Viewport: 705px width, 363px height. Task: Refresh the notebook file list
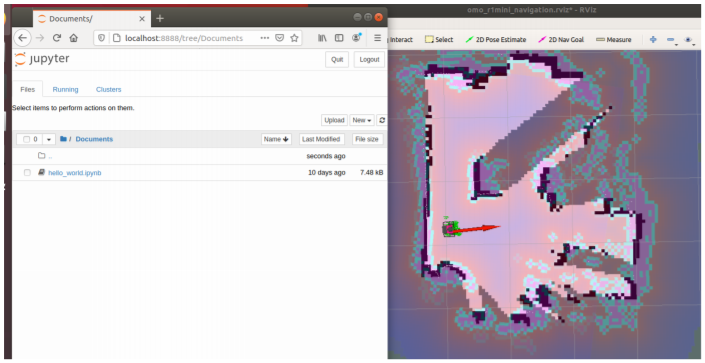click(382, 120)
